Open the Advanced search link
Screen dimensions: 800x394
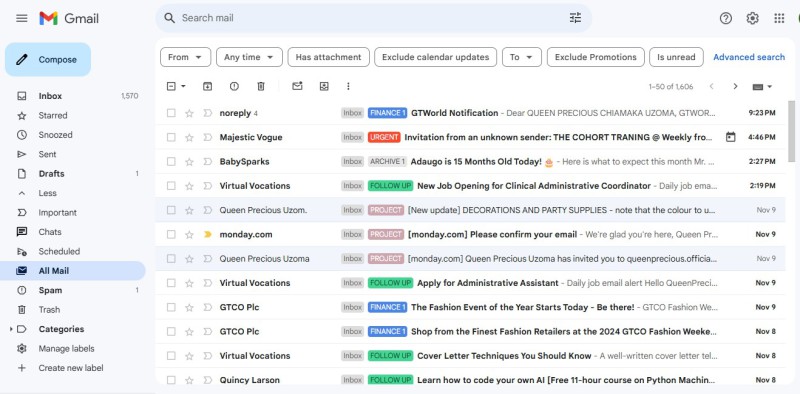click(749, 57)
